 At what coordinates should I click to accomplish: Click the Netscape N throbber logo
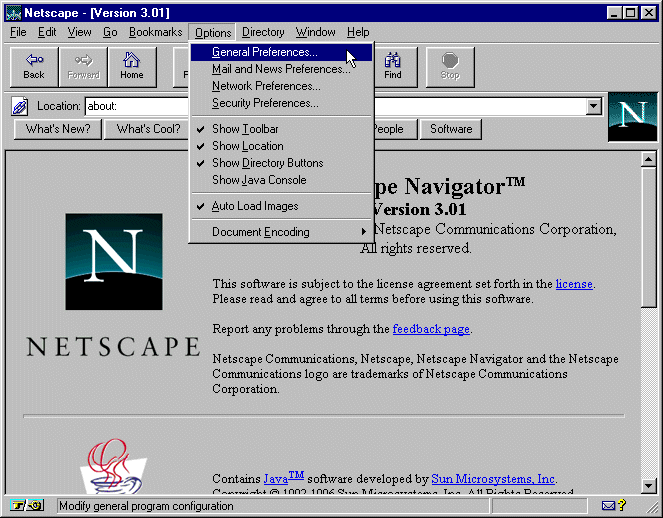pyautogui.click(x=633, y=116)
